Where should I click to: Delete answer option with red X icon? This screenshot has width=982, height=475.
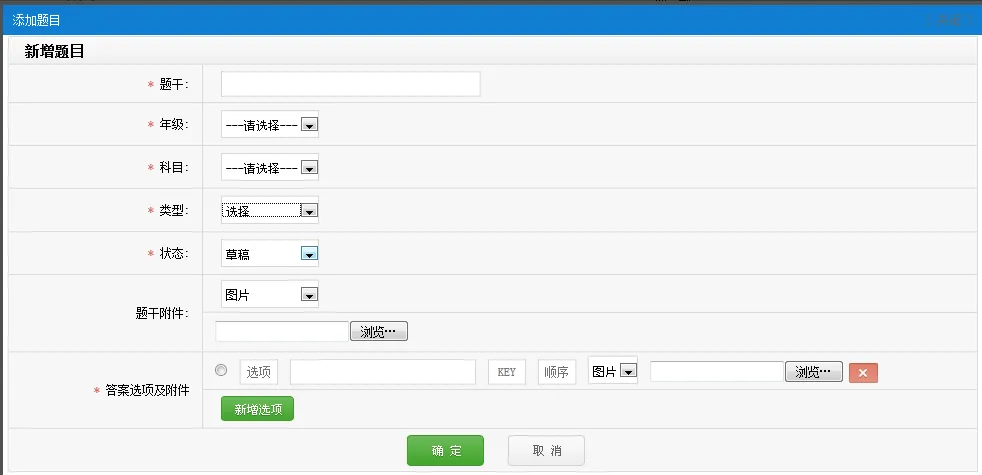[x=863, y=373]
